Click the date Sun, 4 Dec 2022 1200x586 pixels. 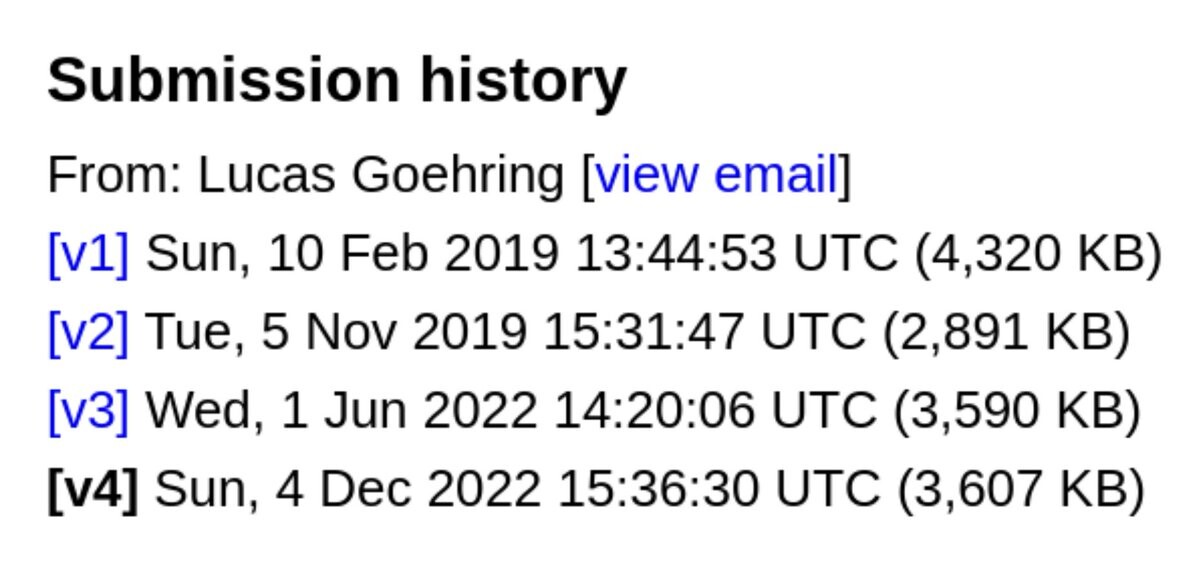[x=348, y=490]
